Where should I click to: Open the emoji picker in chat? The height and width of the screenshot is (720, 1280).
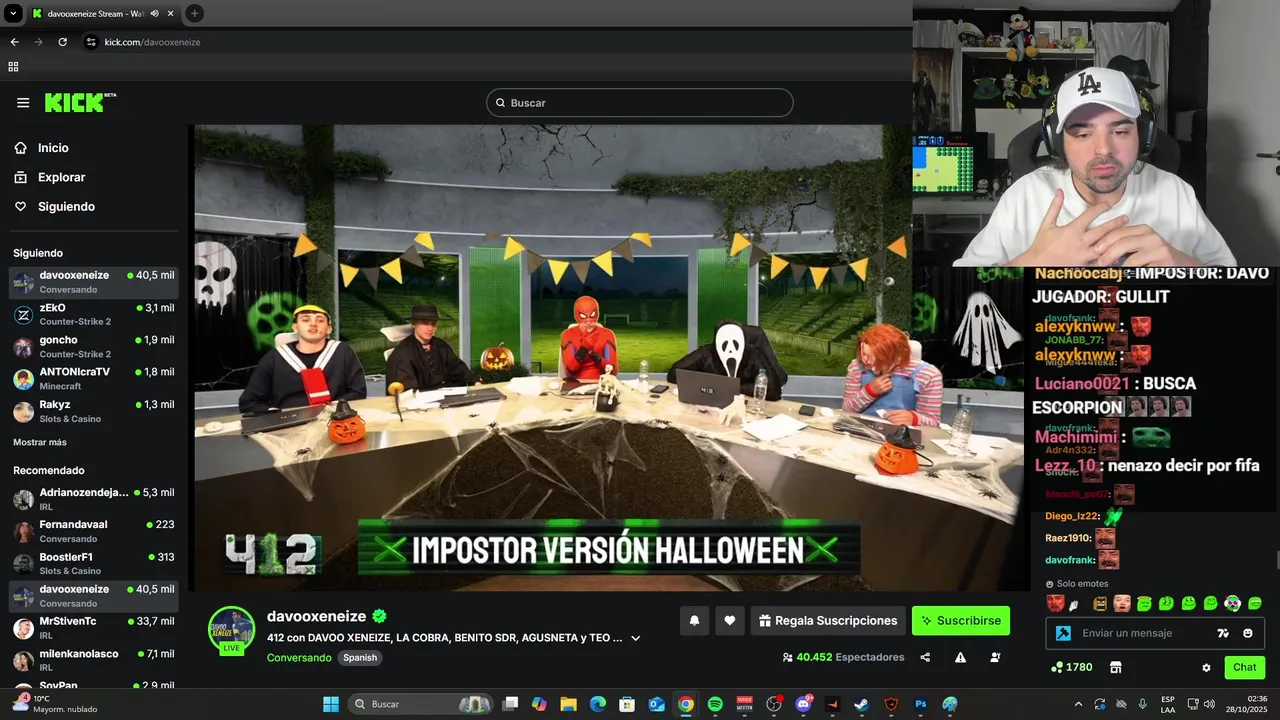1248,633
